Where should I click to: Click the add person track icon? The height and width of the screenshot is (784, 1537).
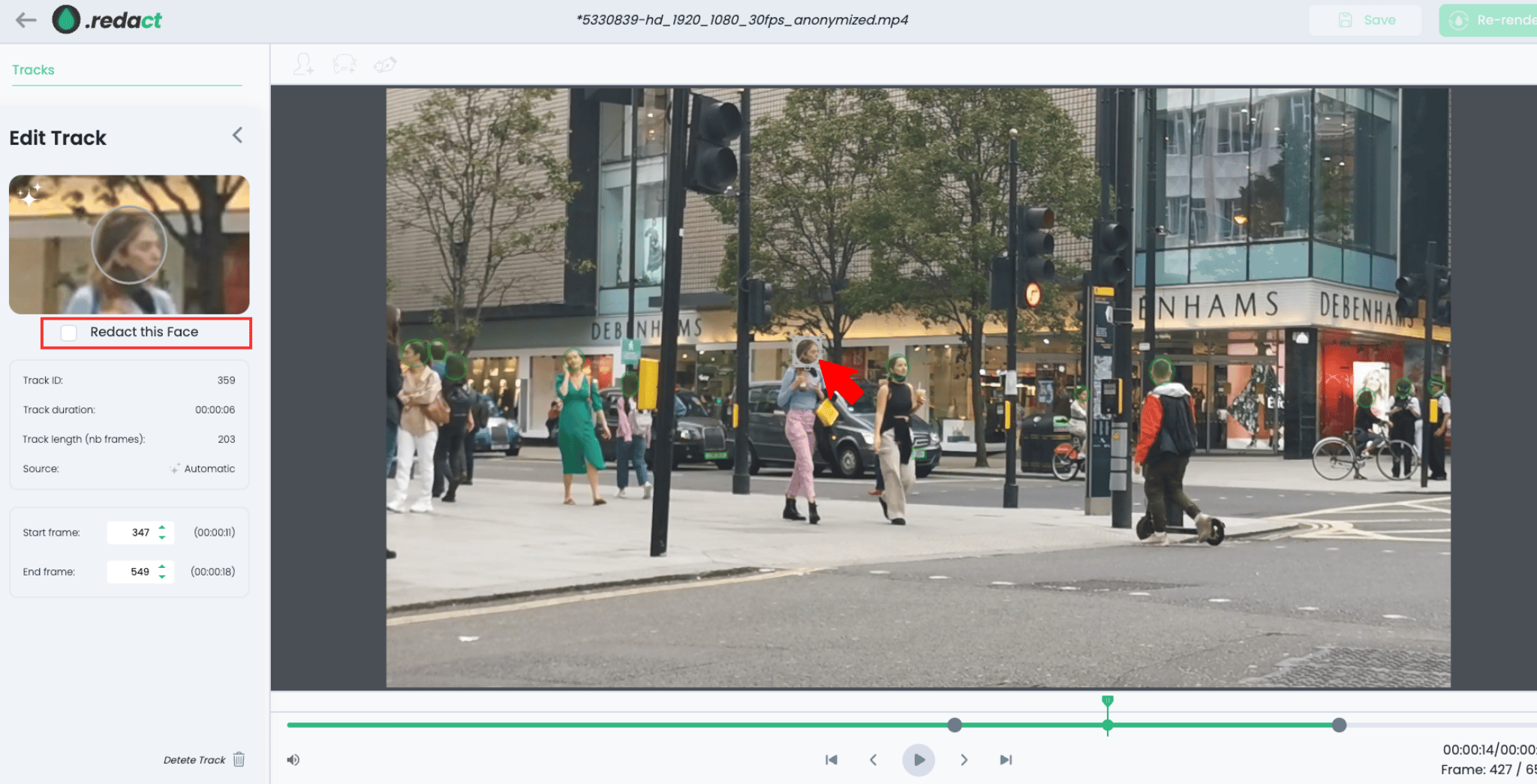[x=303, y=65]
